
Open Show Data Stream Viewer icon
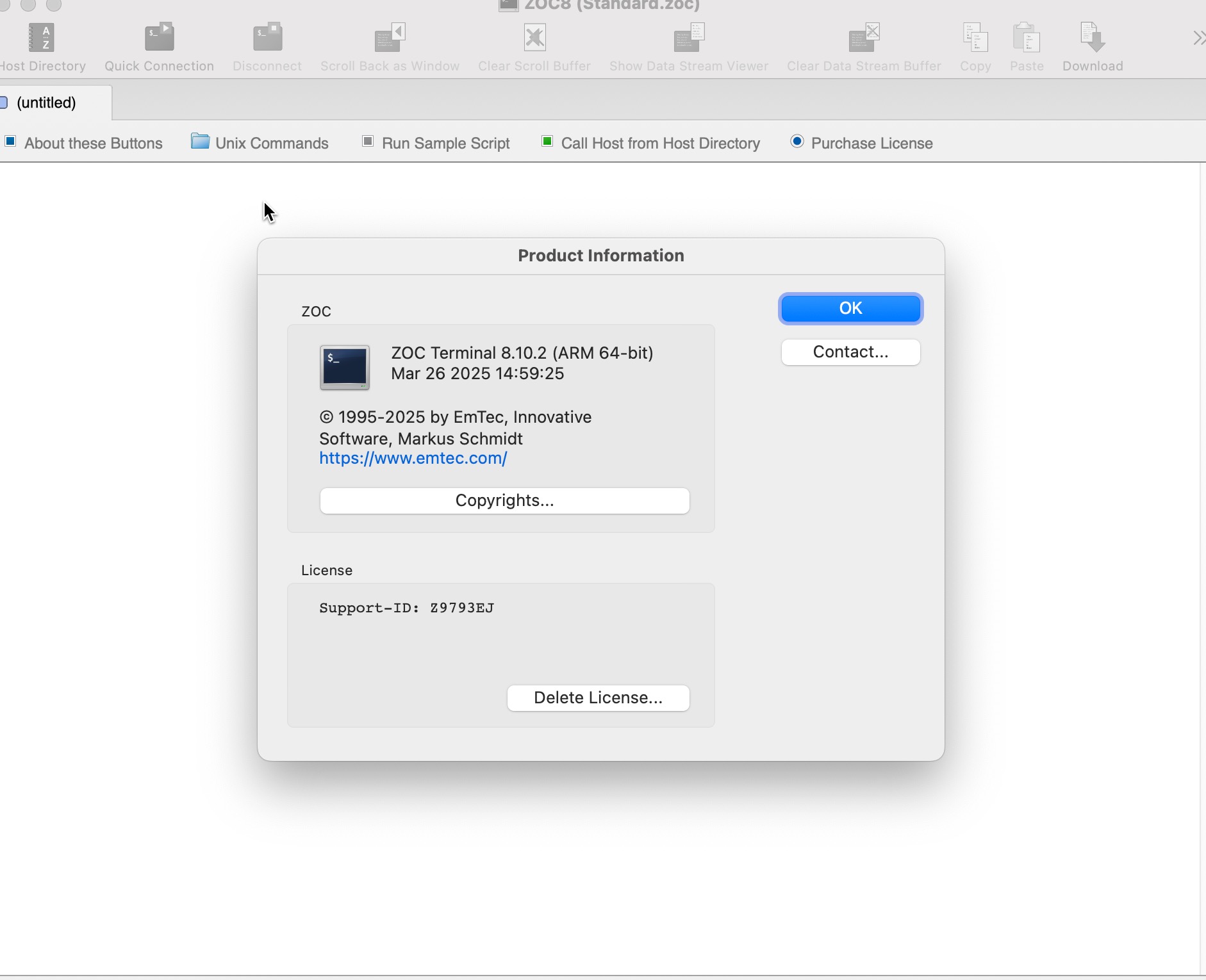(689, 38)
